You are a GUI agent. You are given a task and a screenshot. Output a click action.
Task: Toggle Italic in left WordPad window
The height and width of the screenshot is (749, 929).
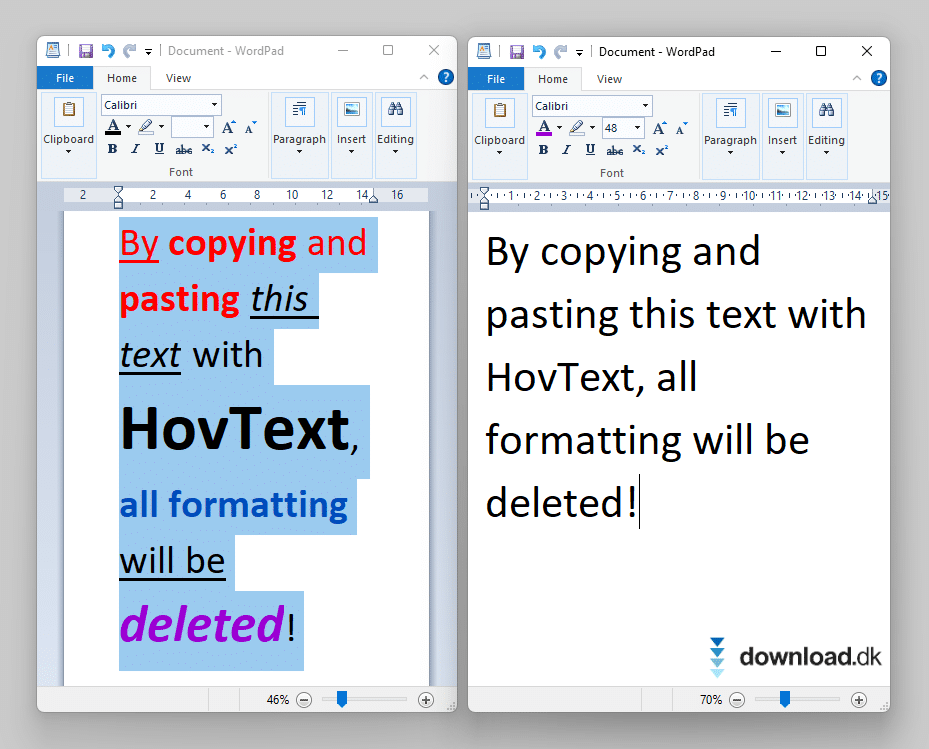pyautogui.click(x=136, y=149)
